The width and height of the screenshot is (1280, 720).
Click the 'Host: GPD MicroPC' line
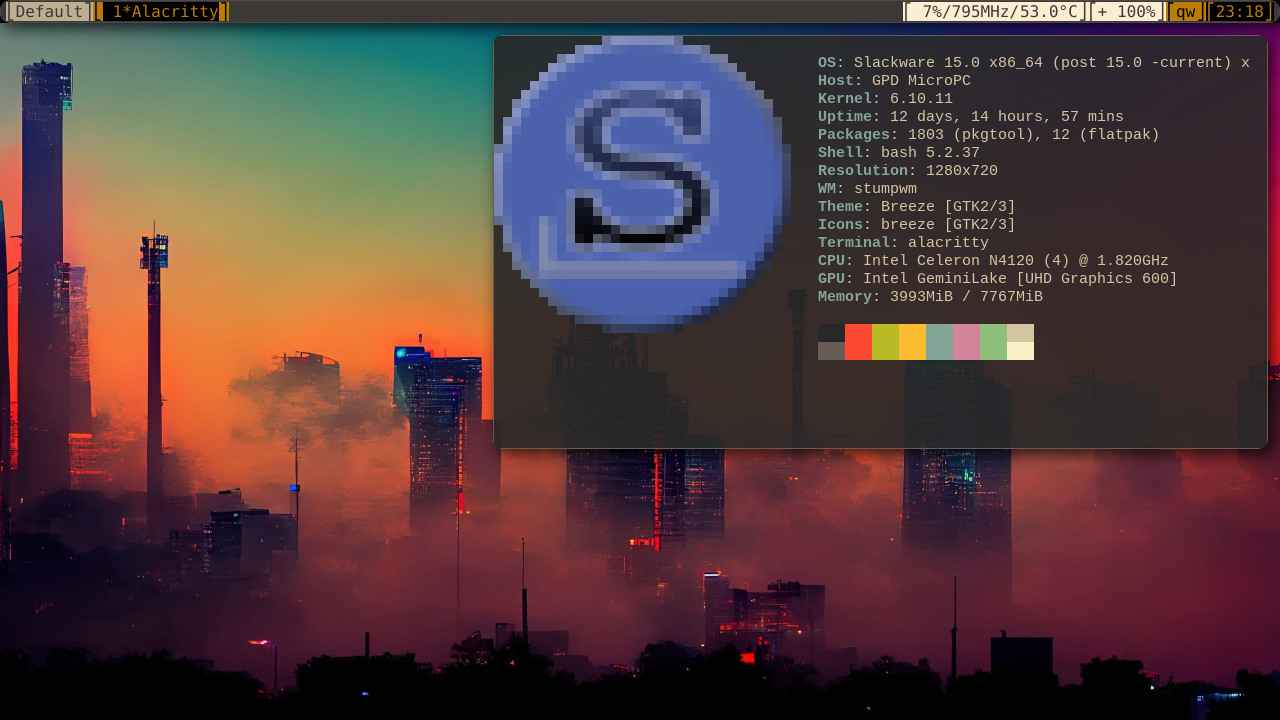894,81
